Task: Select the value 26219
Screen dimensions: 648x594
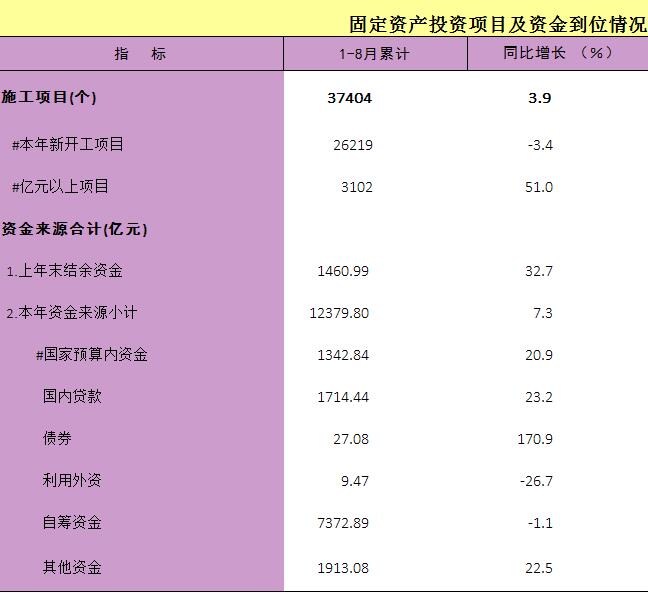Action: [353, 145]
